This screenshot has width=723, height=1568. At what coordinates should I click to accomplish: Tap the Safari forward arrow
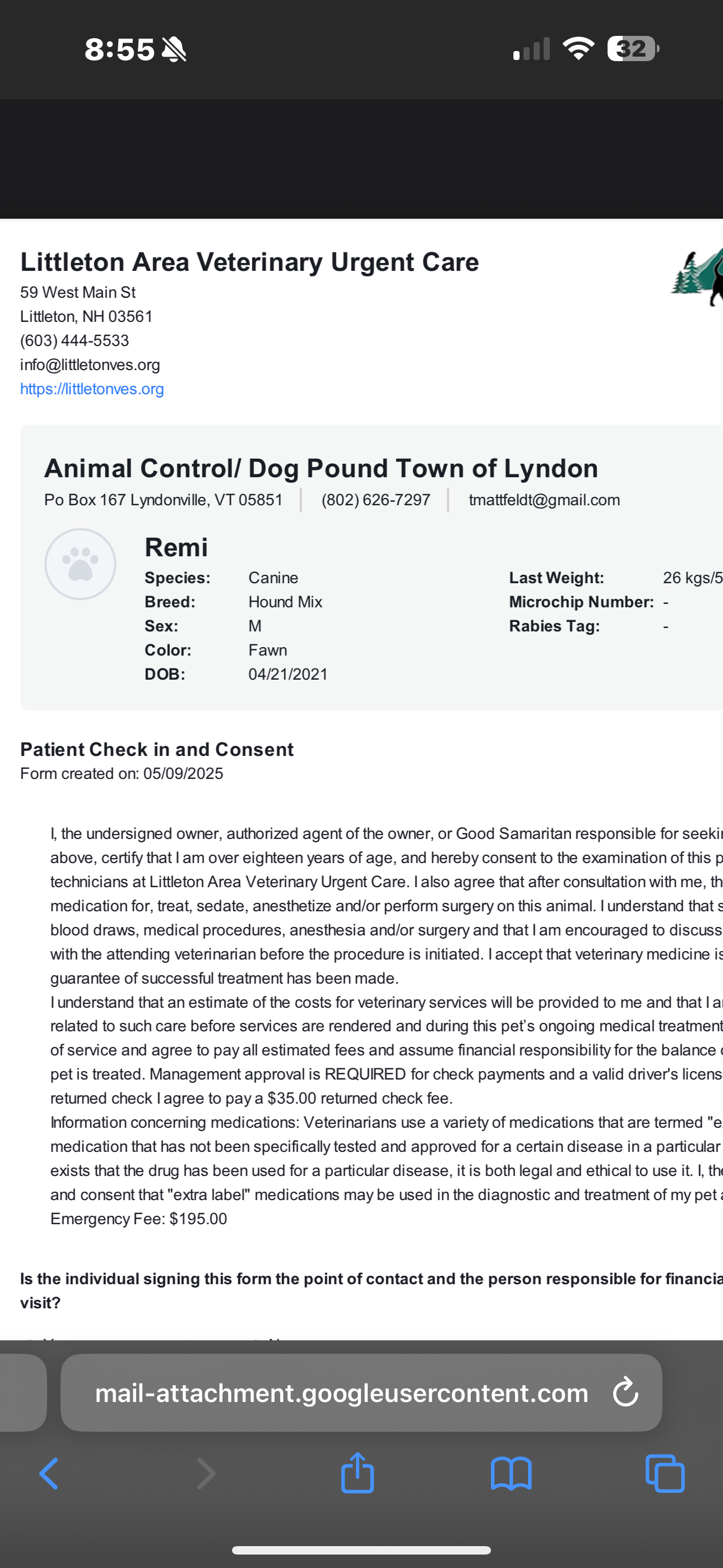tap(206, 1474)
